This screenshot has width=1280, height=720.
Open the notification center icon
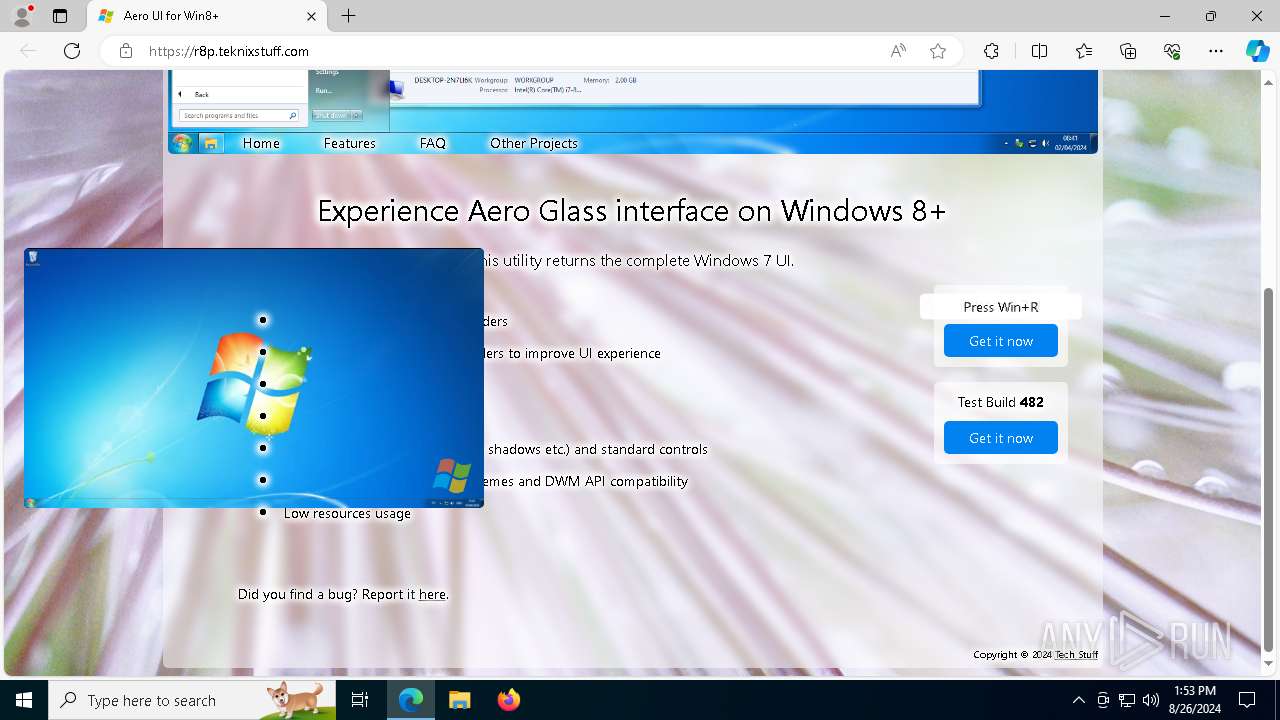1247,700
